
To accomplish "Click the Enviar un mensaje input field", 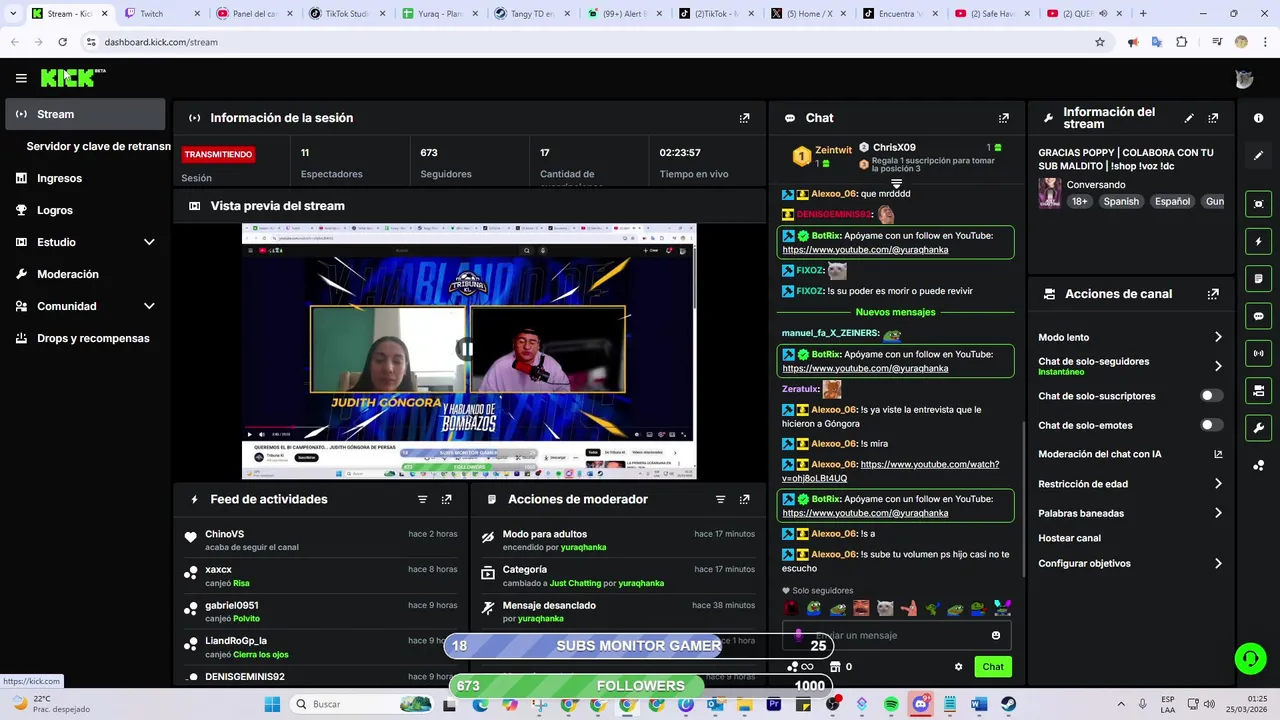I will pos(895,635).
